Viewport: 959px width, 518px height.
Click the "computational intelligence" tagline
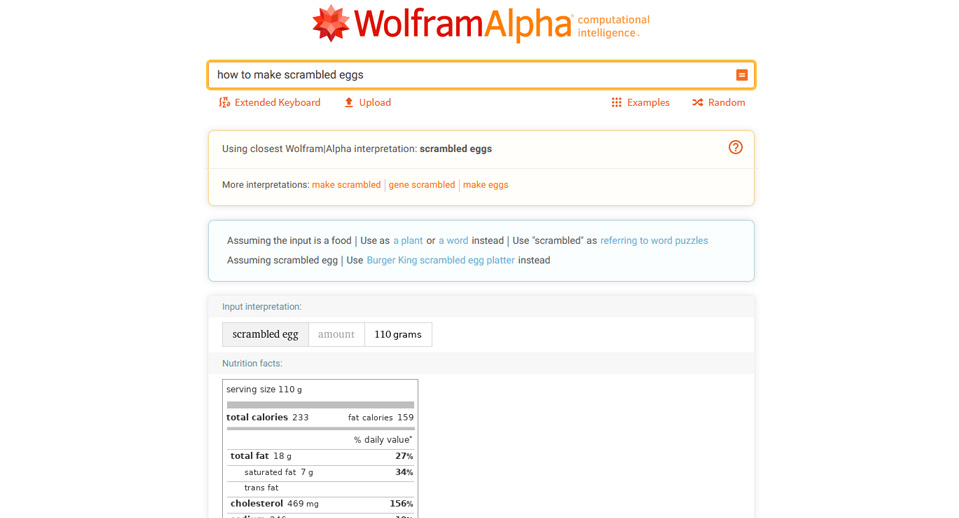pos(613,26)
